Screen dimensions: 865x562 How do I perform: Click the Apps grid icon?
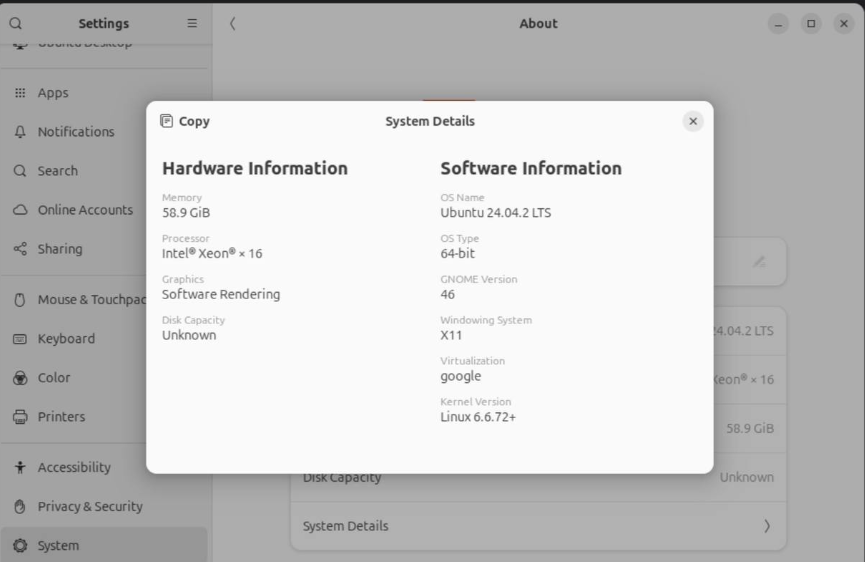click(x=20, y=93)
